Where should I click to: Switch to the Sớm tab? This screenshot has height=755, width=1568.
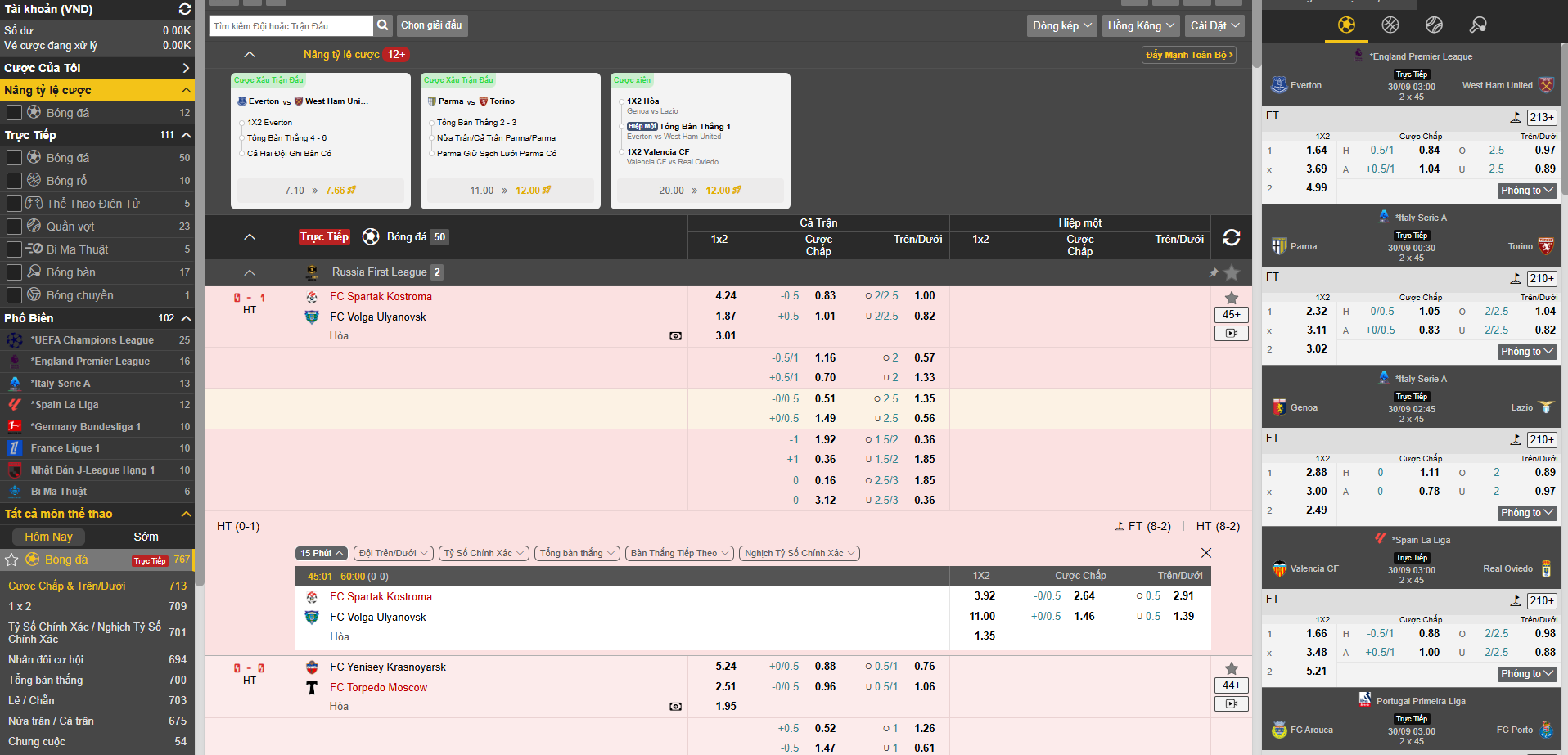[146, 537]
